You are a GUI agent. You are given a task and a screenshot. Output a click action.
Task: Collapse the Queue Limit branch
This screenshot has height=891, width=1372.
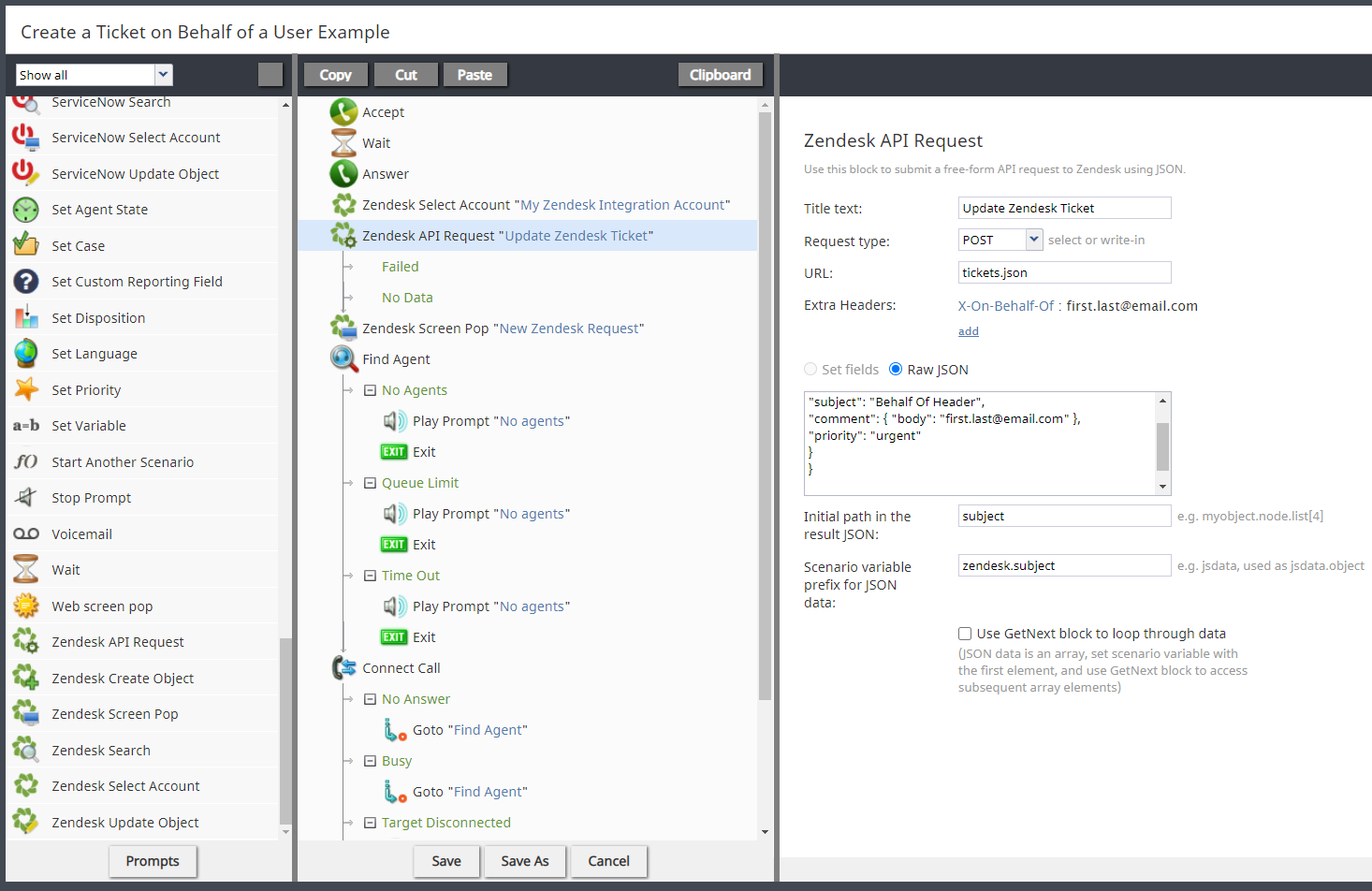[370, 483]
